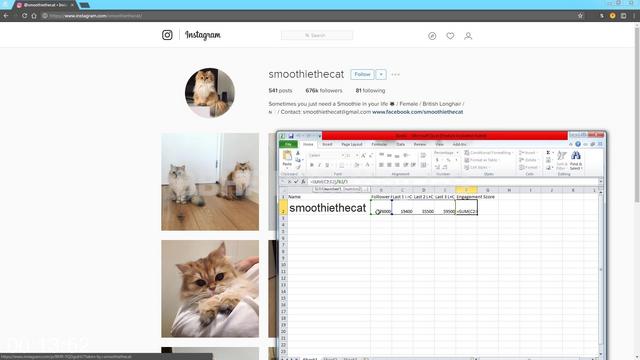Click the Instagram wordmark link
The width and height of the screenshot is (640, 360).
[x=203, y=35]
